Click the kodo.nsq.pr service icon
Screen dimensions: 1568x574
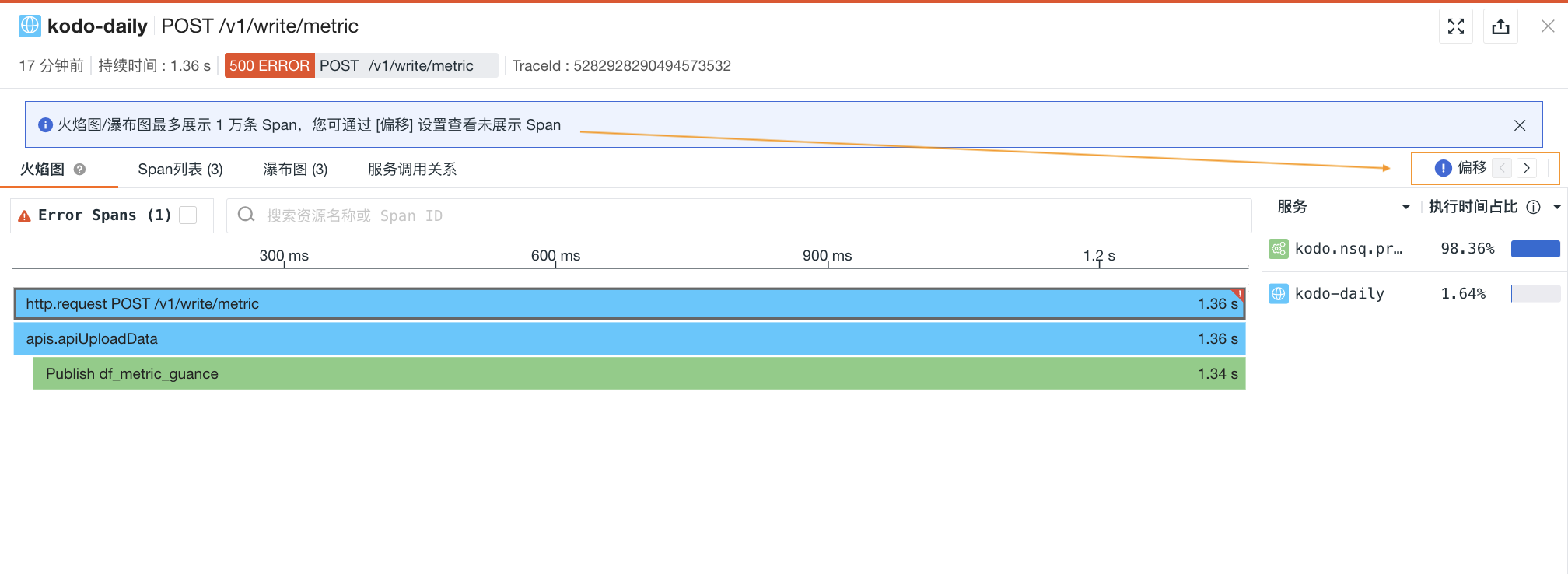[x=1279, y=249]
